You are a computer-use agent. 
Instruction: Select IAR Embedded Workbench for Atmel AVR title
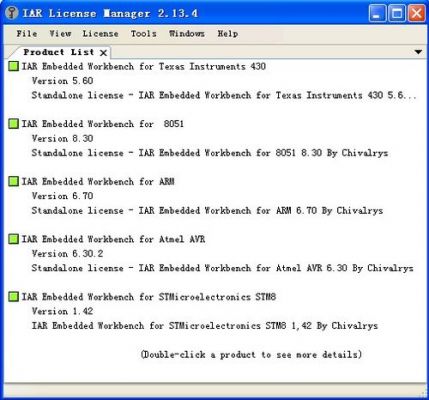click(x=113, y=239)
